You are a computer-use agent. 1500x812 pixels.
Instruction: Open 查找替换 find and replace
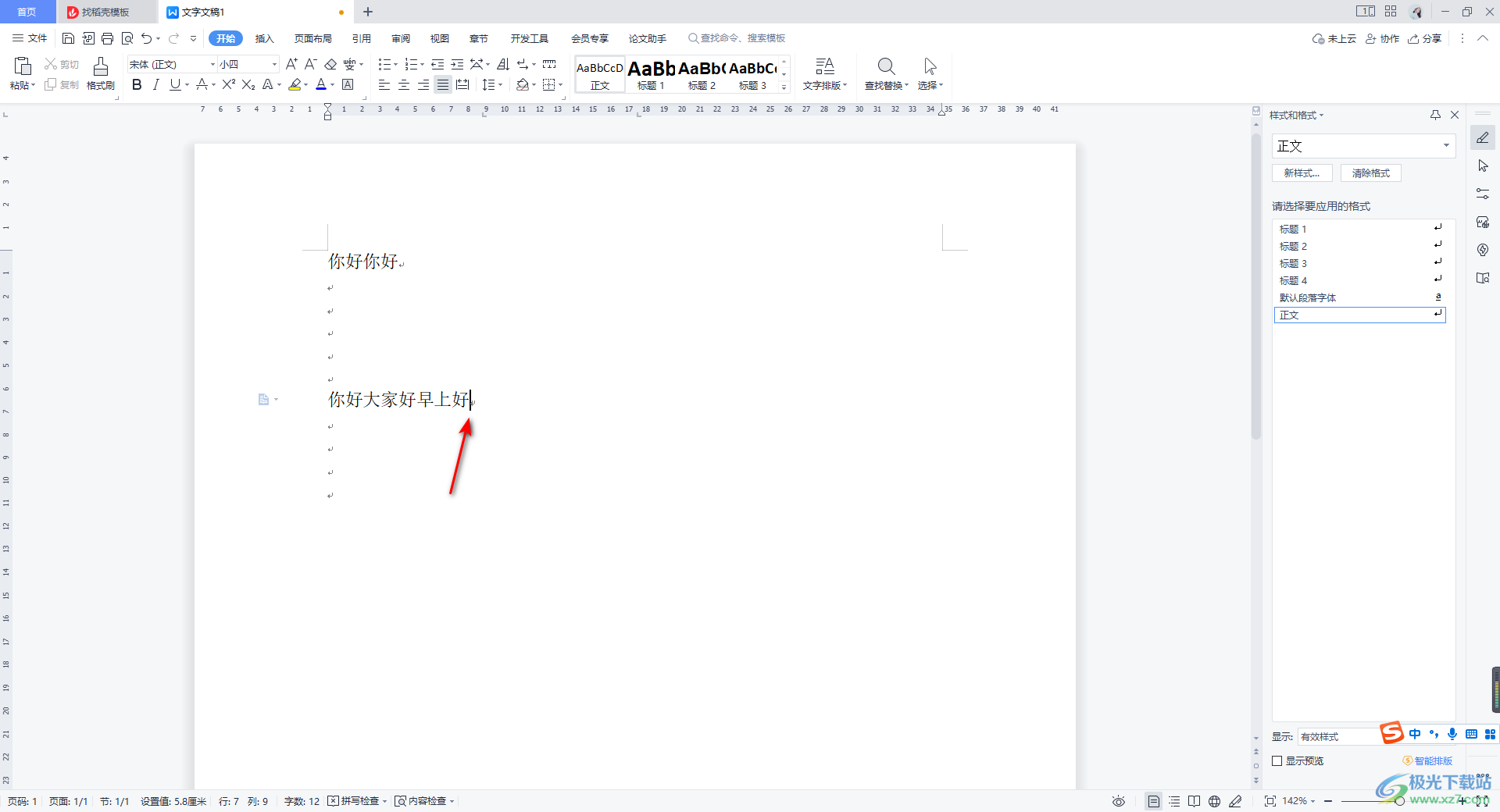click(886, 74)
